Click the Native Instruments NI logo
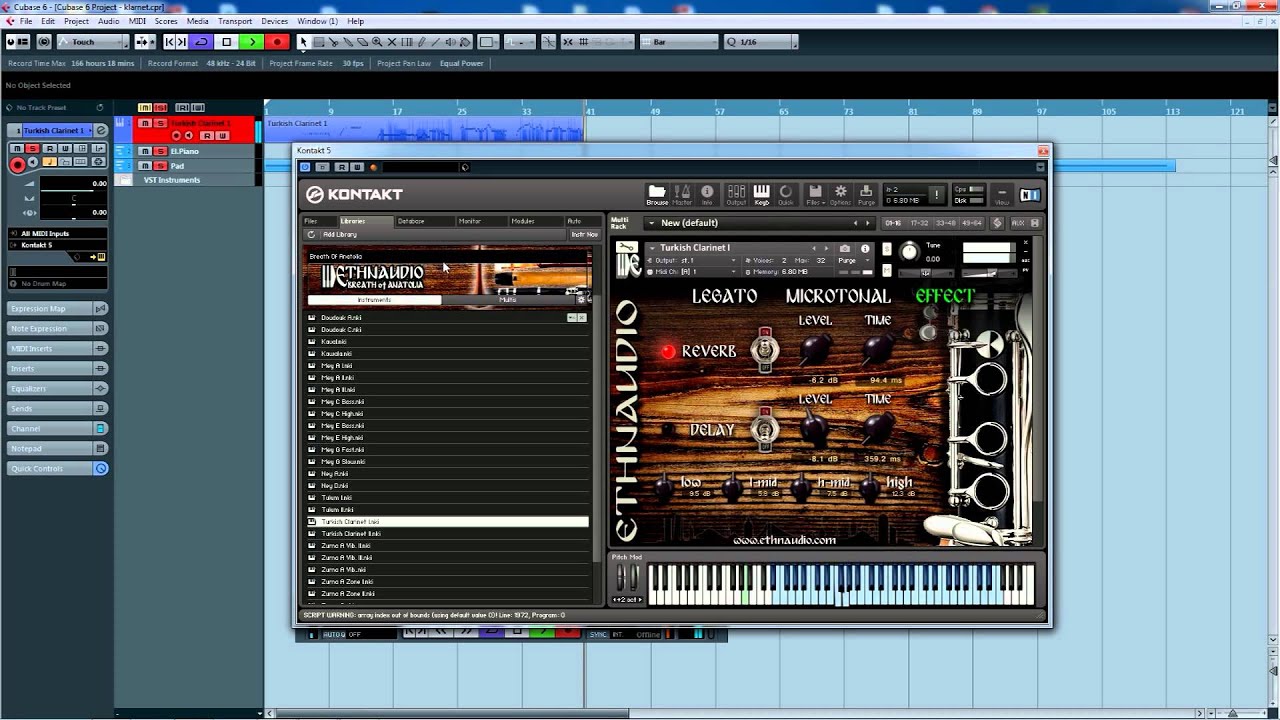The width and height of the screenshot is (1280, 720). click(x=1030, y=194)
